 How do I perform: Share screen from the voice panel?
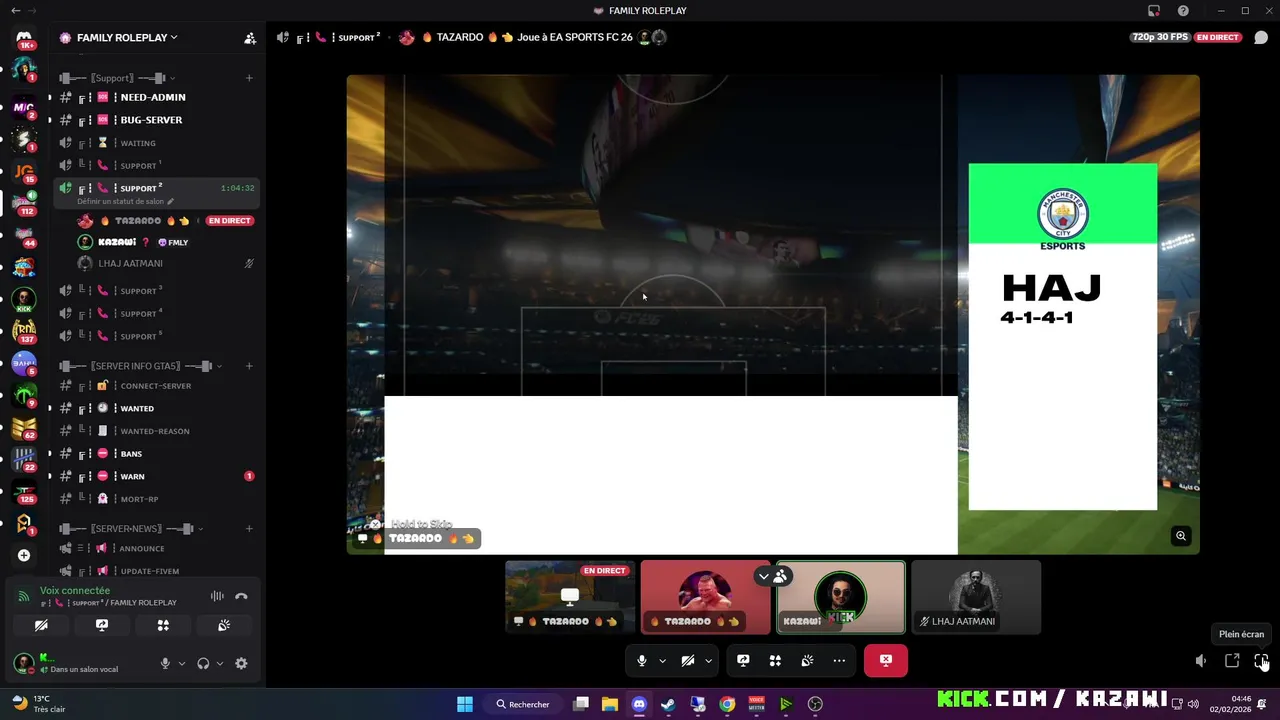click(x=102, y=625)
